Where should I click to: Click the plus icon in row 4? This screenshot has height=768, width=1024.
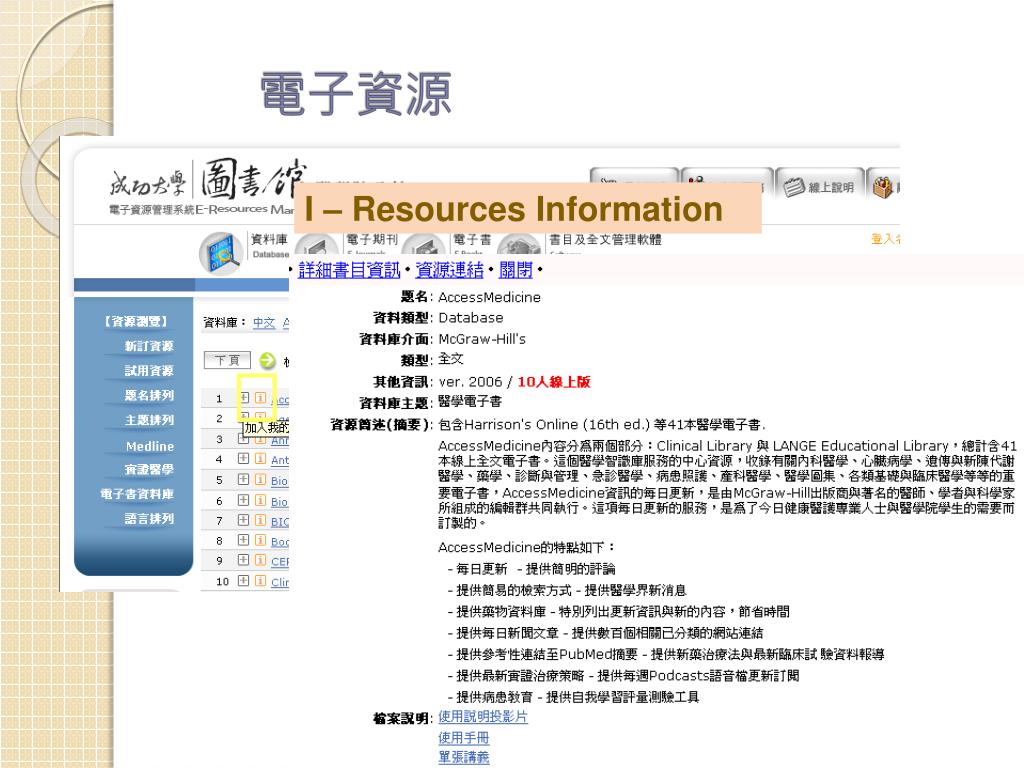[244, 458]
